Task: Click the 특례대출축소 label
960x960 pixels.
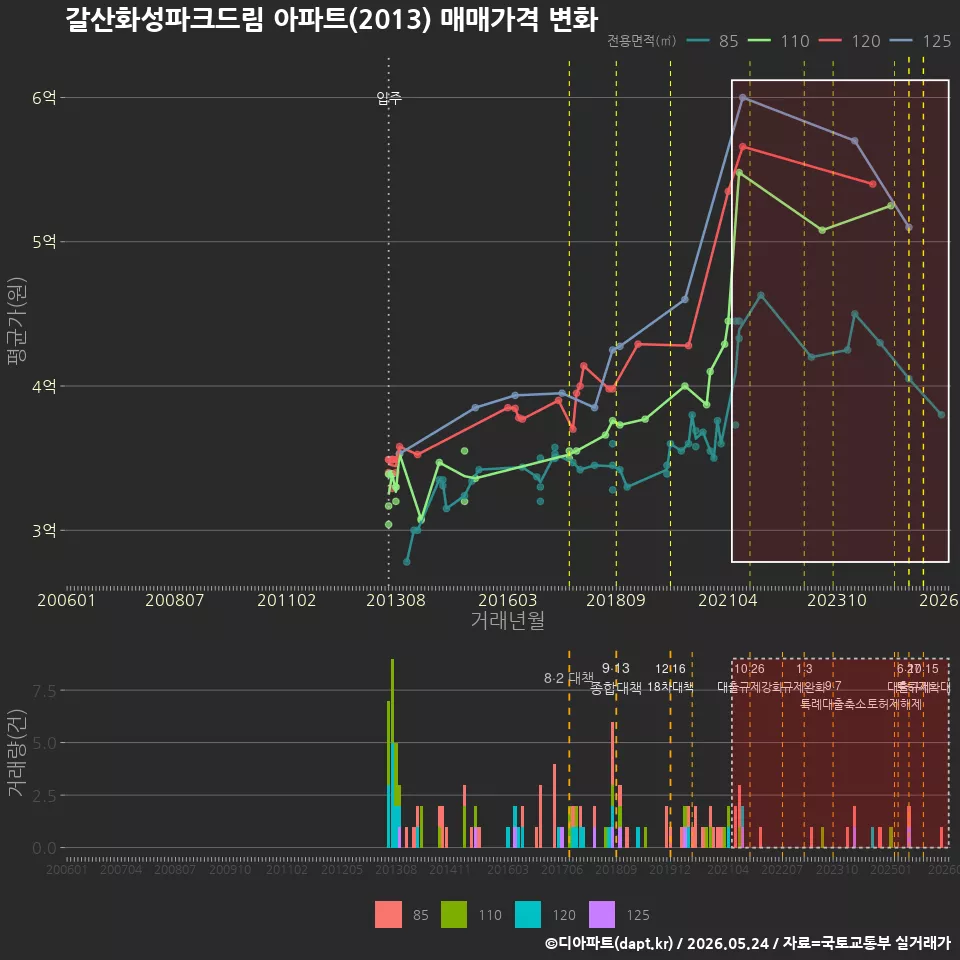Action: click(x=833, y=704)
